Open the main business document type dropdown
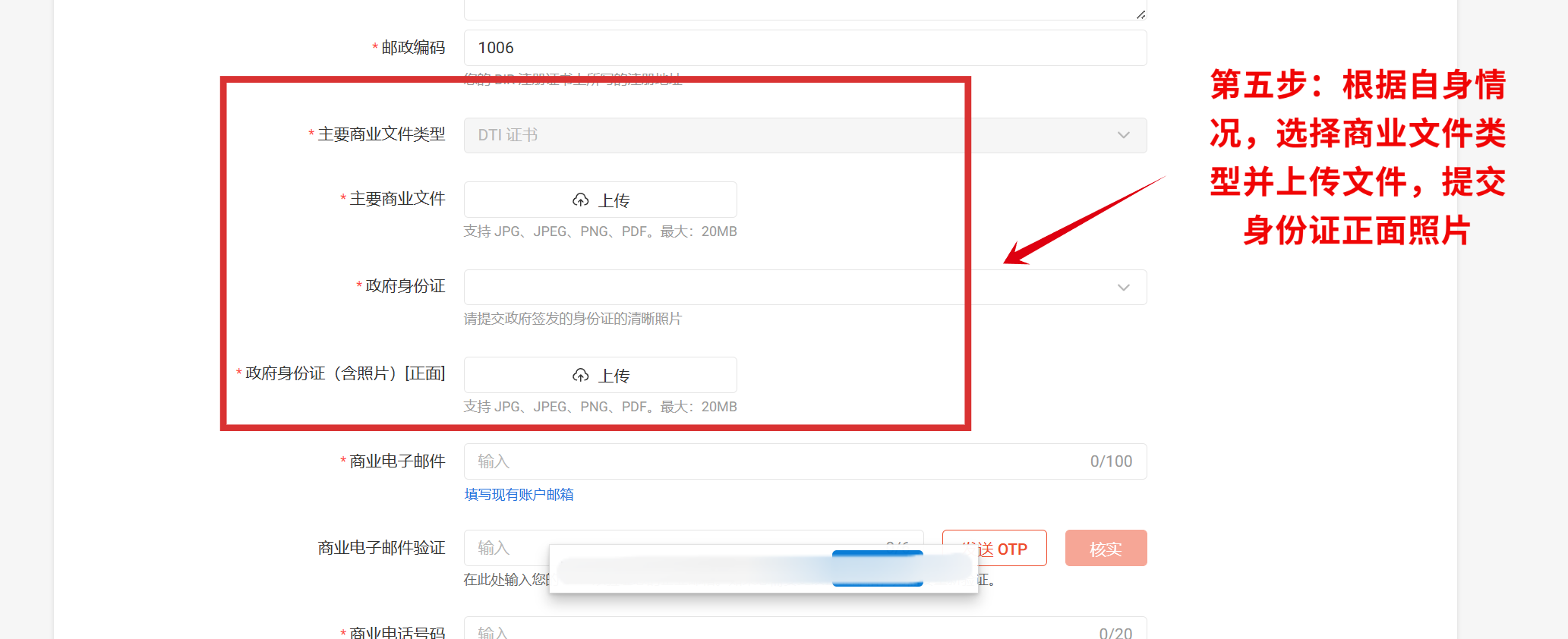Viewport: 1568px width, 639px height. [x=805, y=135]
